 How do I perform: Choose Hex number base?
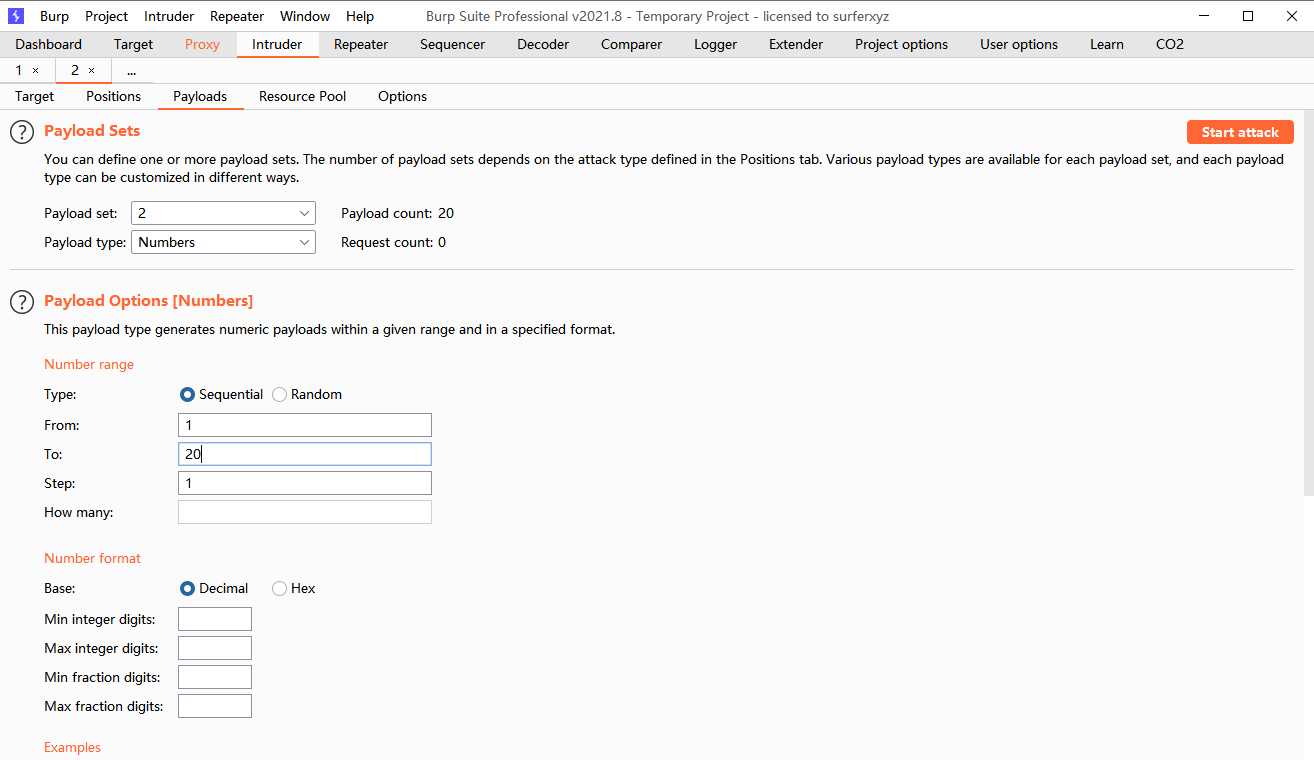(x=279, y=589)
